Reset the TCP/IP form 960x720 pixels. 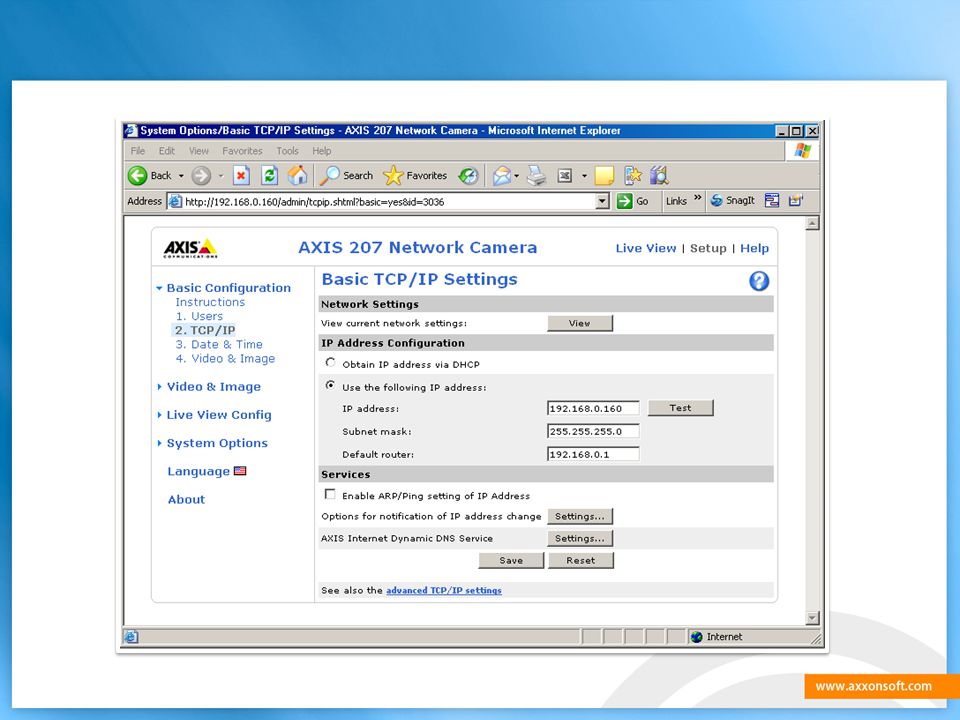click(580, 560)
